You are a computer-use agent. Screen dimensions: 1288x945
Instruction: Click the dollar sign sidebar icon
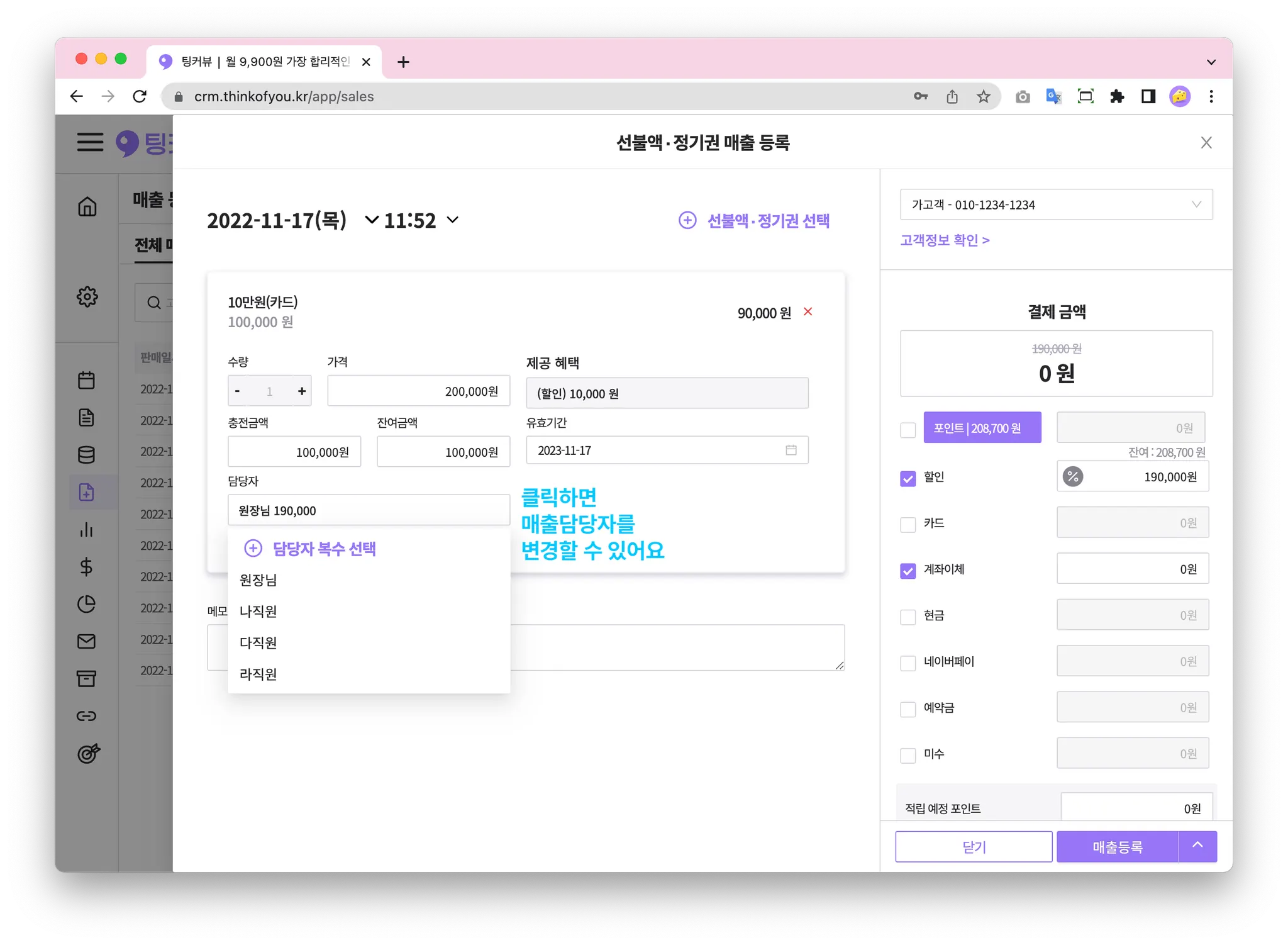86,567
